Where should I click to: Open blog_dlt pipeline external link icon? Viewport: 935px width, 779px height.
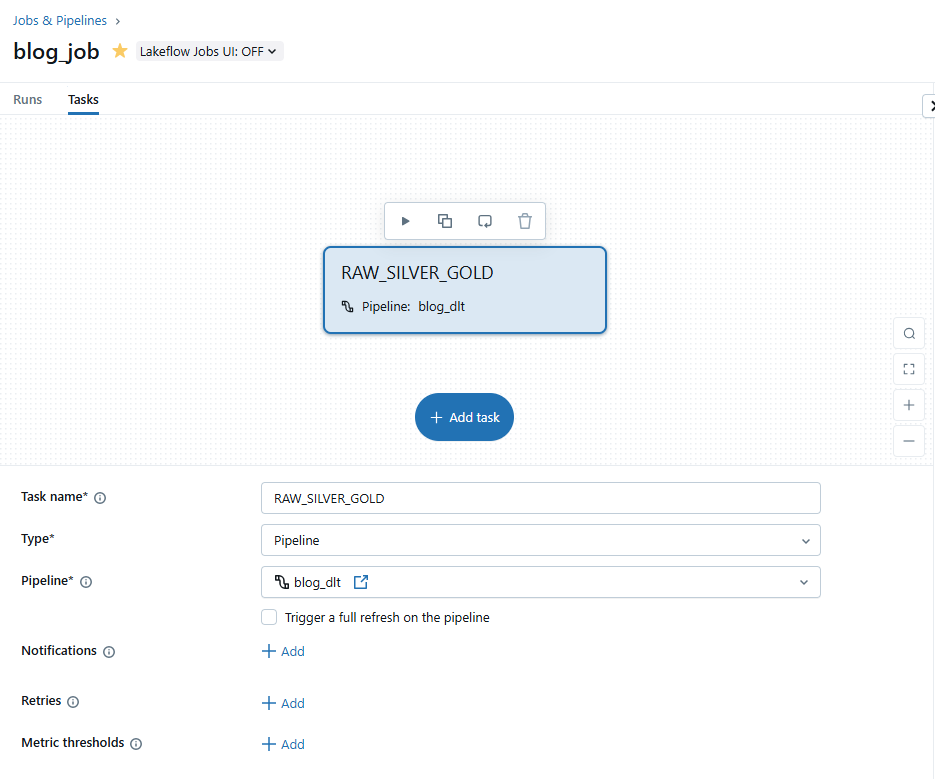(x=361, y=582)
